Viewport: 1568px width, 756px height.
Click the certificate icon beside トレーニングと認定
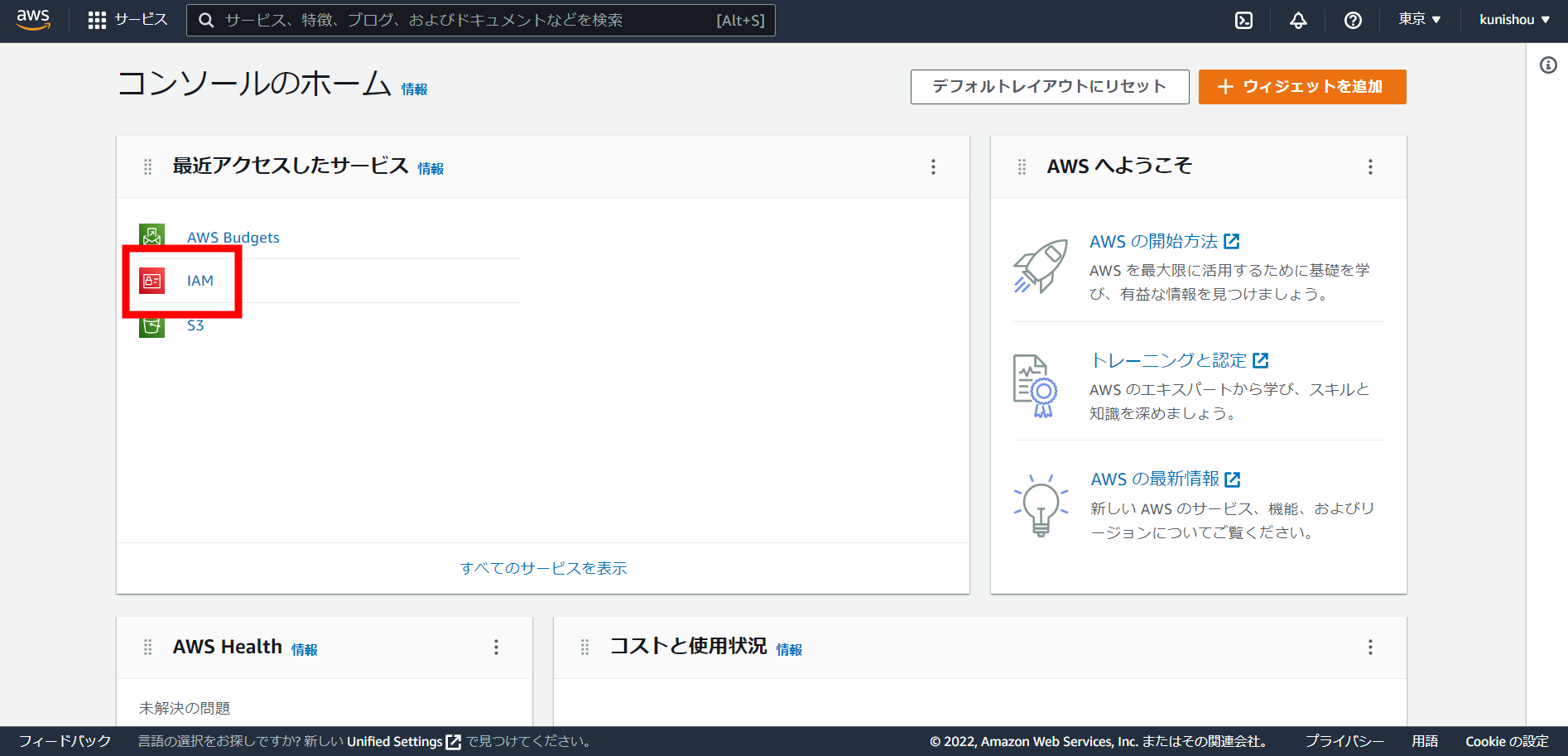click(1035, 386)
